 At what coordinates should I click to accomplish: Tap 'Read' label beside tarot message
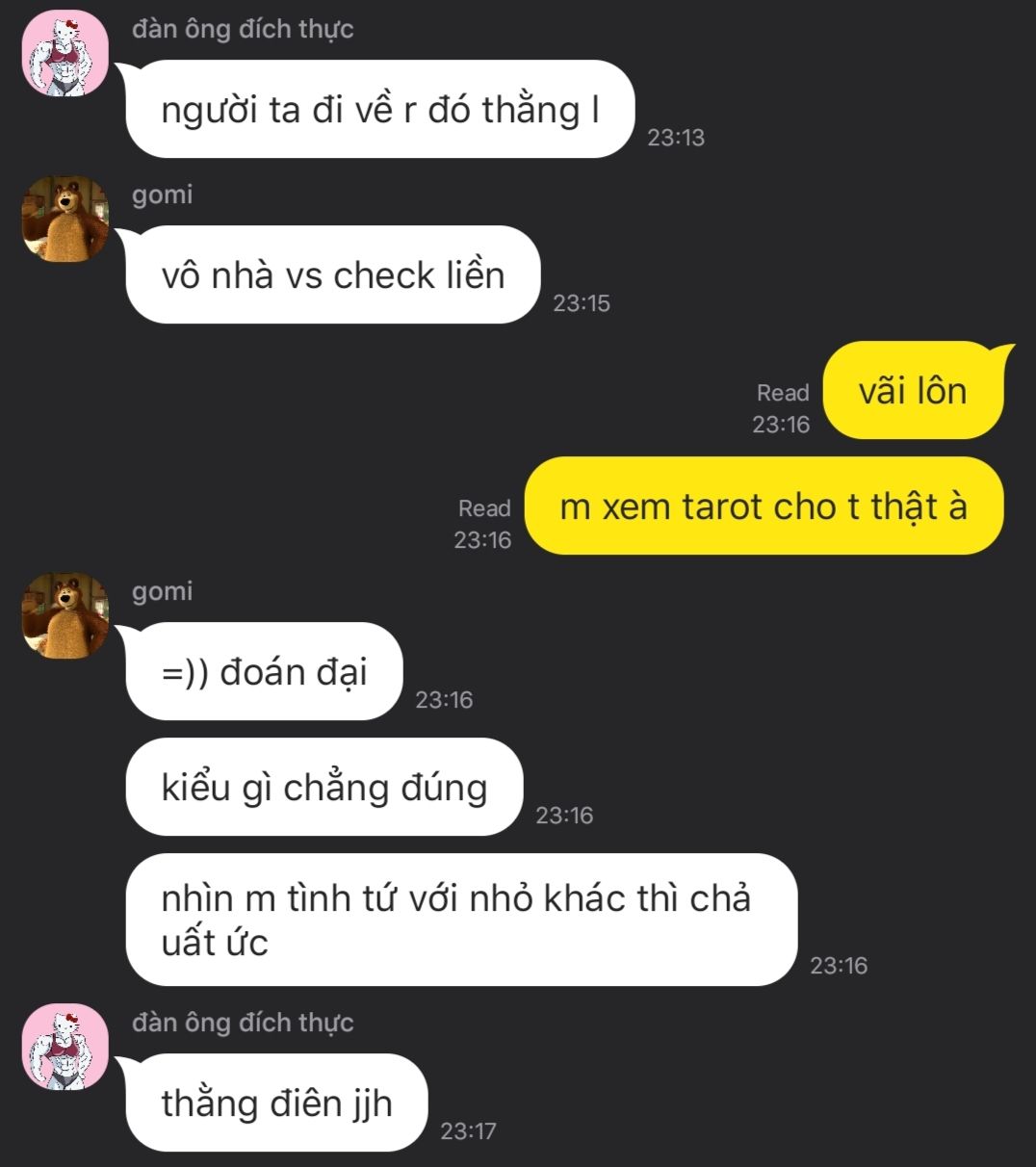click(484, 508)
